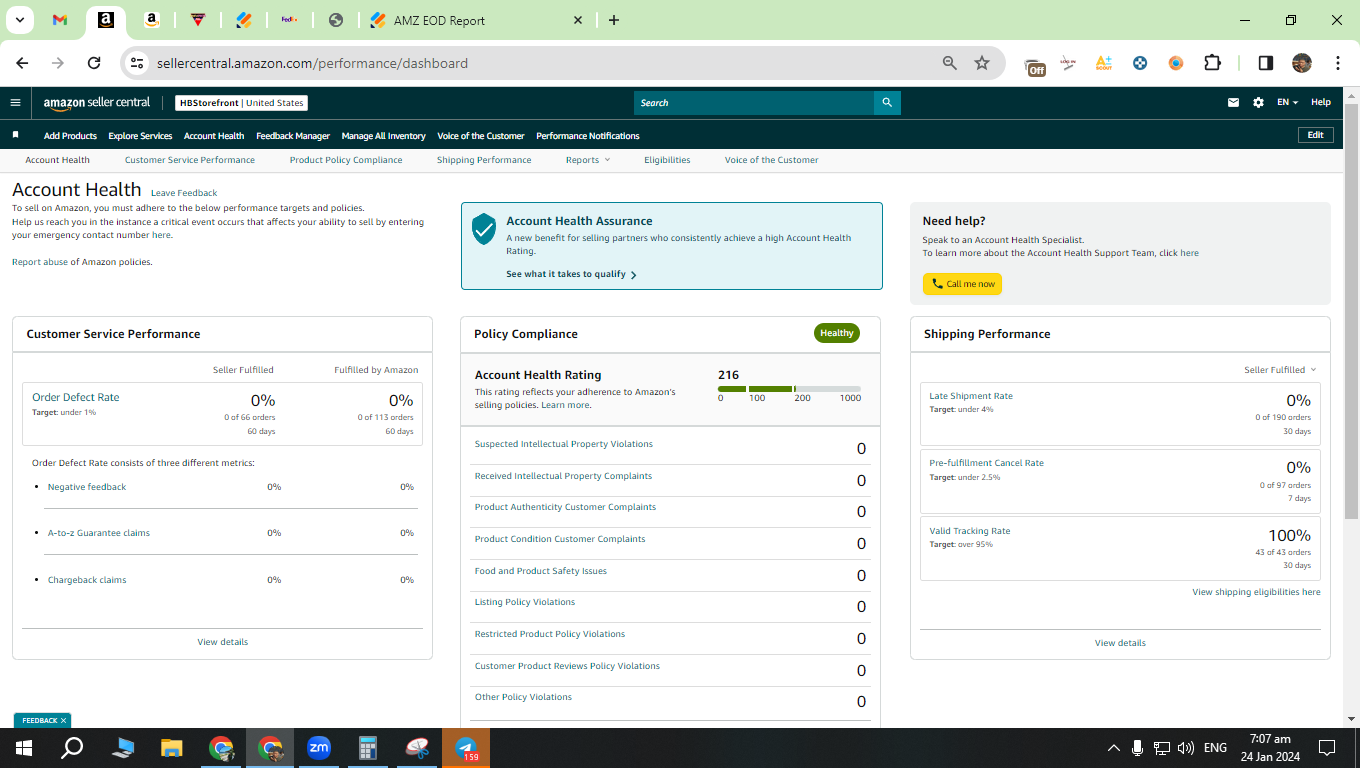
Task: Open the Eligibilities tab
Action: click(667, 160)
